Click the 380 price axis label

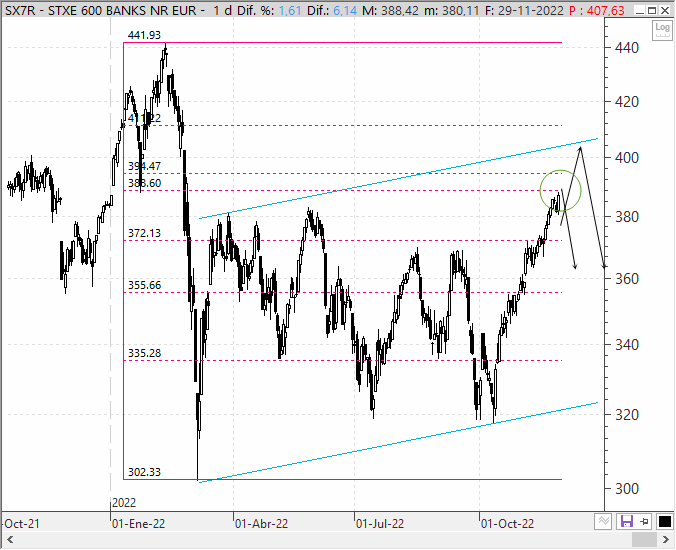coord(627,217)
